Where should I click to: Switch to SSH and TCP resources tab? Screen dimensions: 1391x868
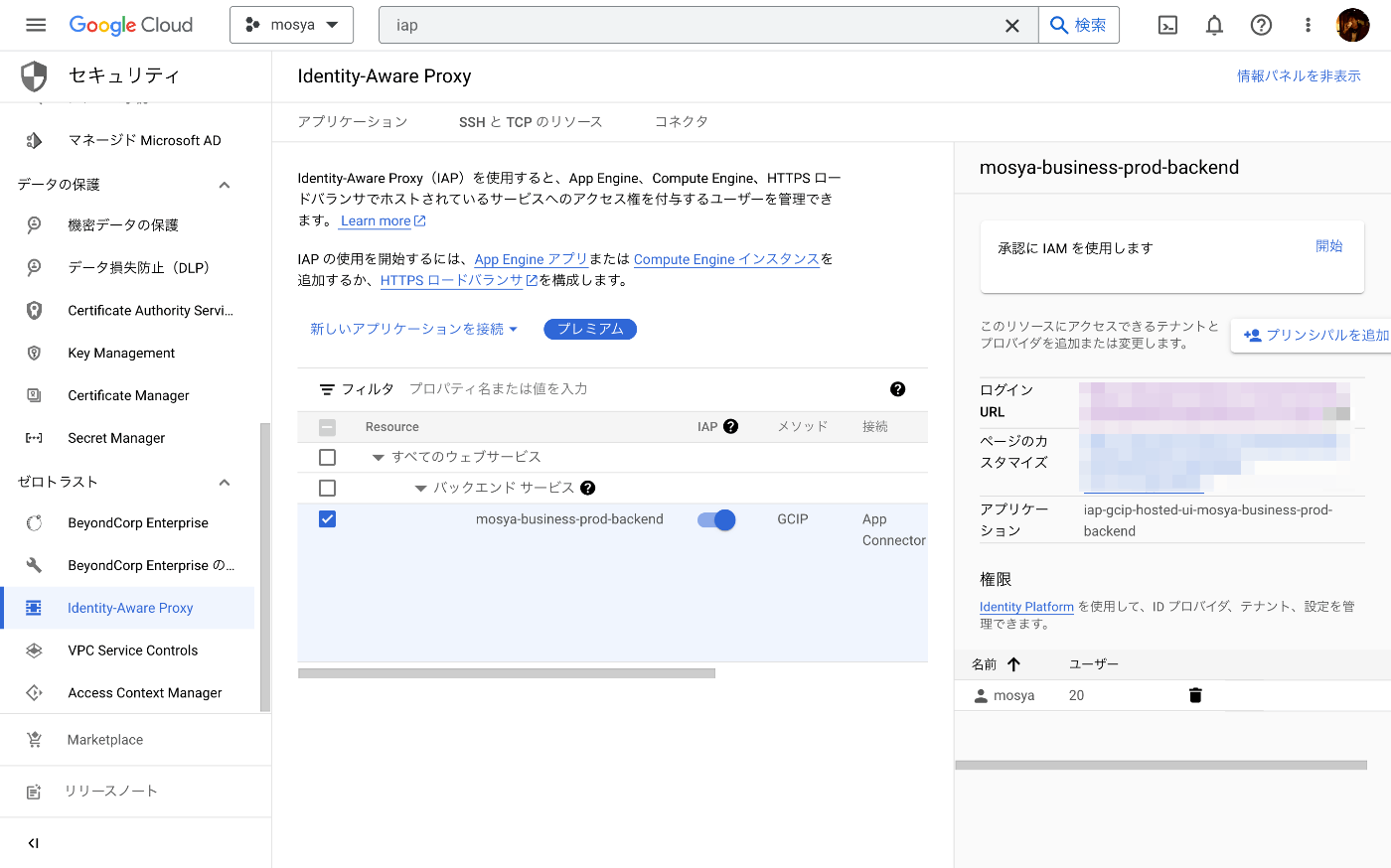[531, 121]
